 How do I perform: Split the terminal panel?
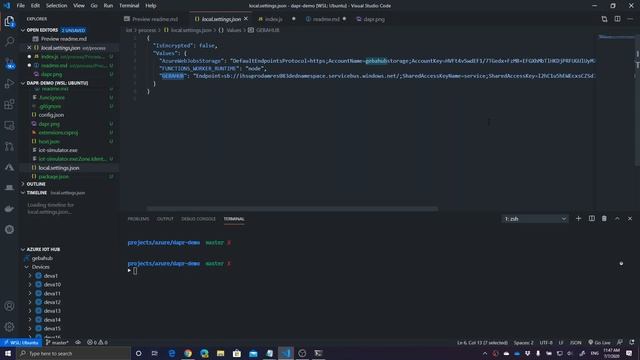click(591, 219)
